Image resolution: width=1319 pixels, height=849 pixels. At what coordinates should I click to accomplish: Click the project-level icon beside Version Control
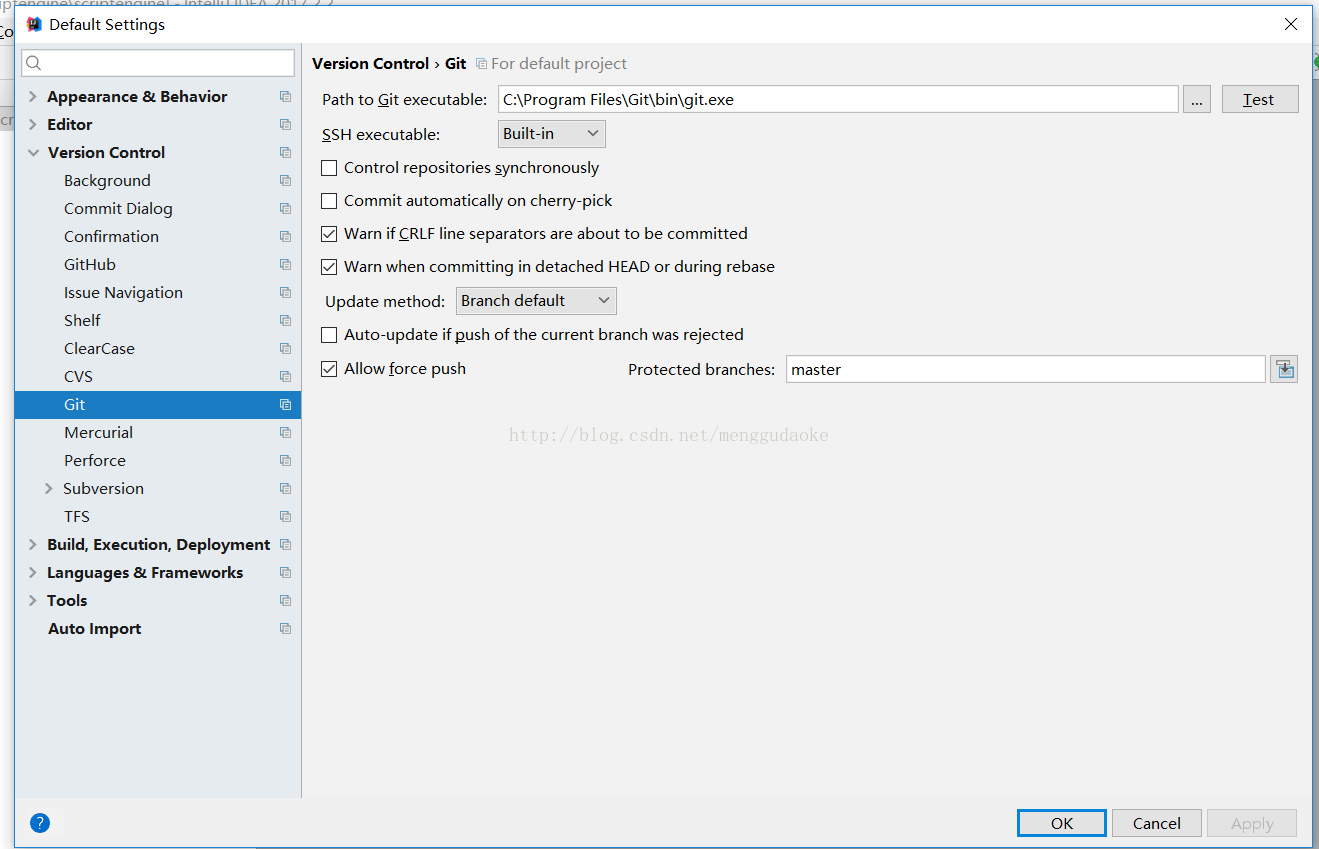pyautogui.click(x=285, y=153)
